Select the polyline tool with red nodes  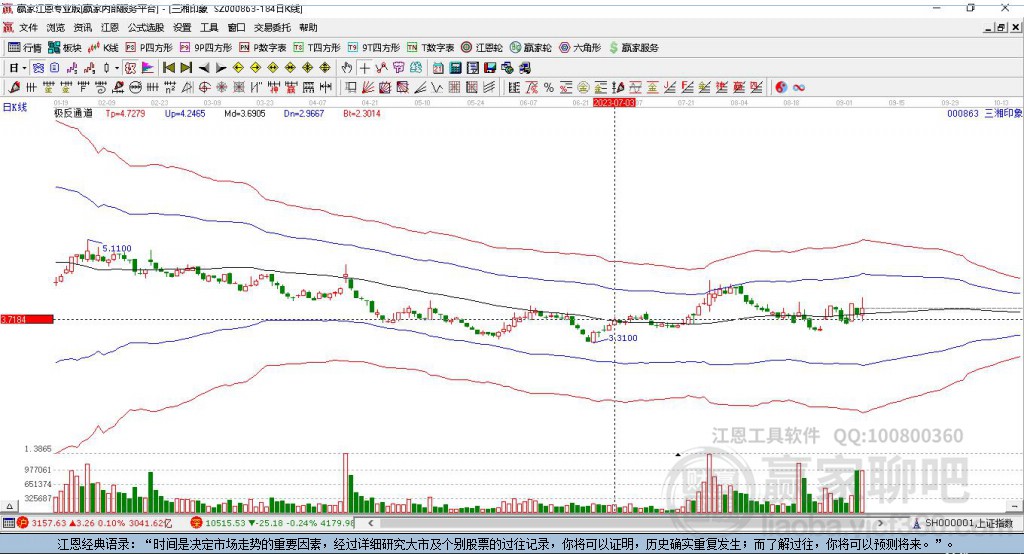click(x=381, y=68)
